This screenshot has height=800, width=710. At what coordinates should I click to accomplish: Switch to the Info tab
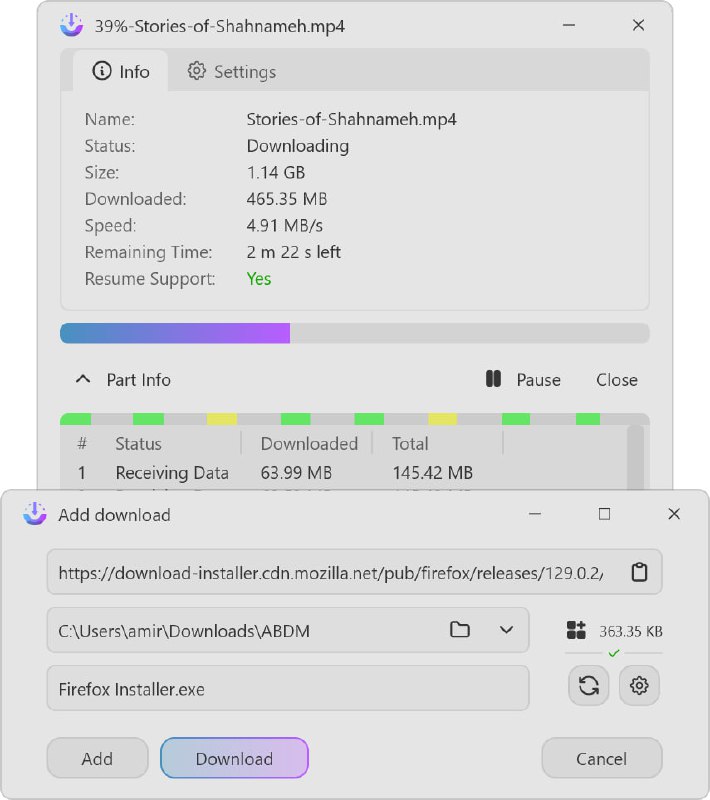tap(120, 71)
